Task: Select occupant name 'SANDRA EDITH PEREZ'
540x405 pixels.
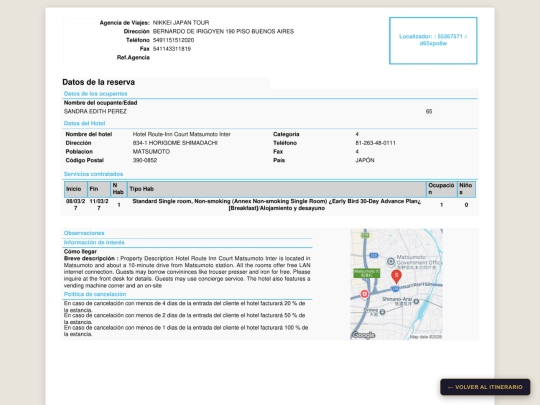Action: coord(95,112)
